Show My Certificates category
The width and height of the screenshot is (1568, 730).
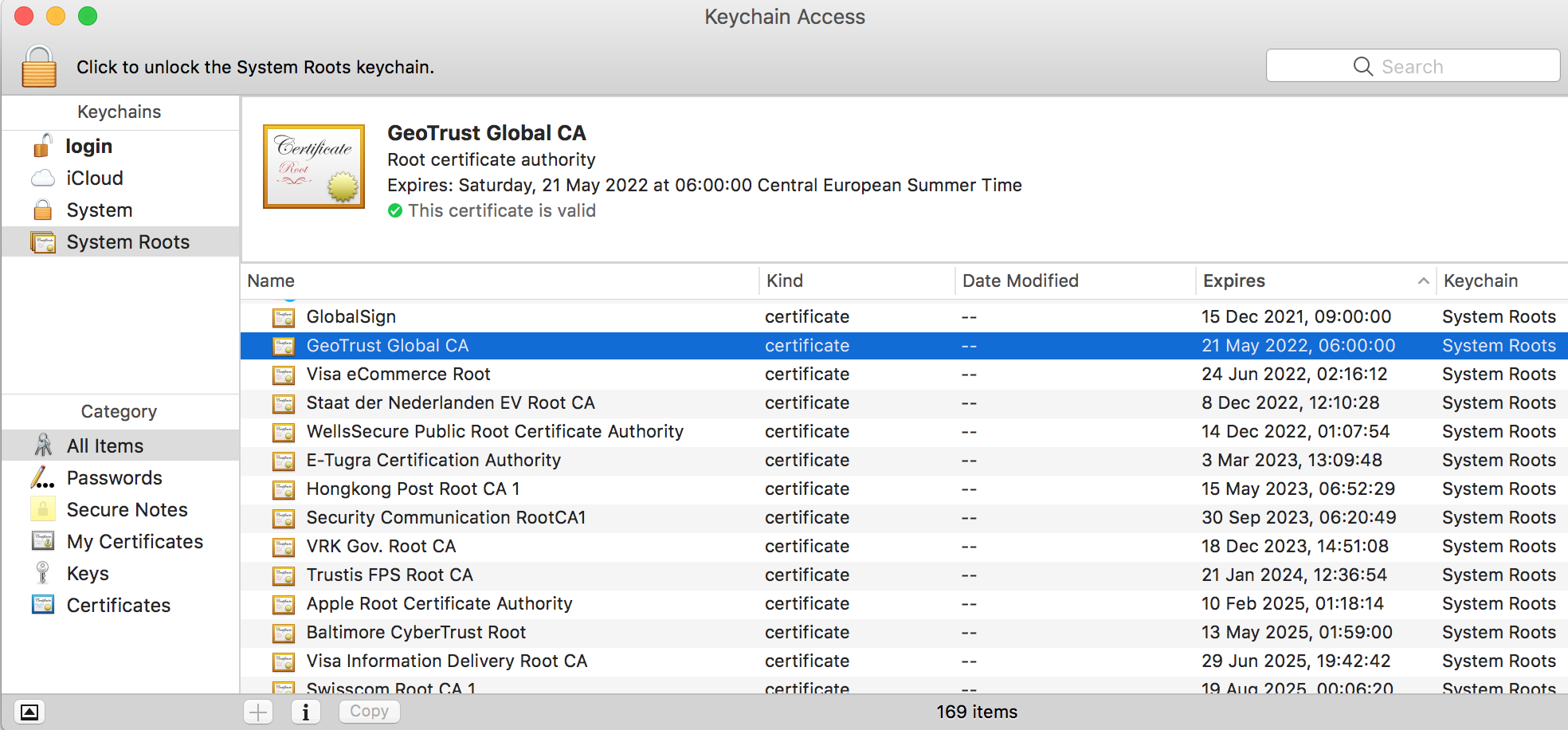pyautogui.click(x=120, y=541)
